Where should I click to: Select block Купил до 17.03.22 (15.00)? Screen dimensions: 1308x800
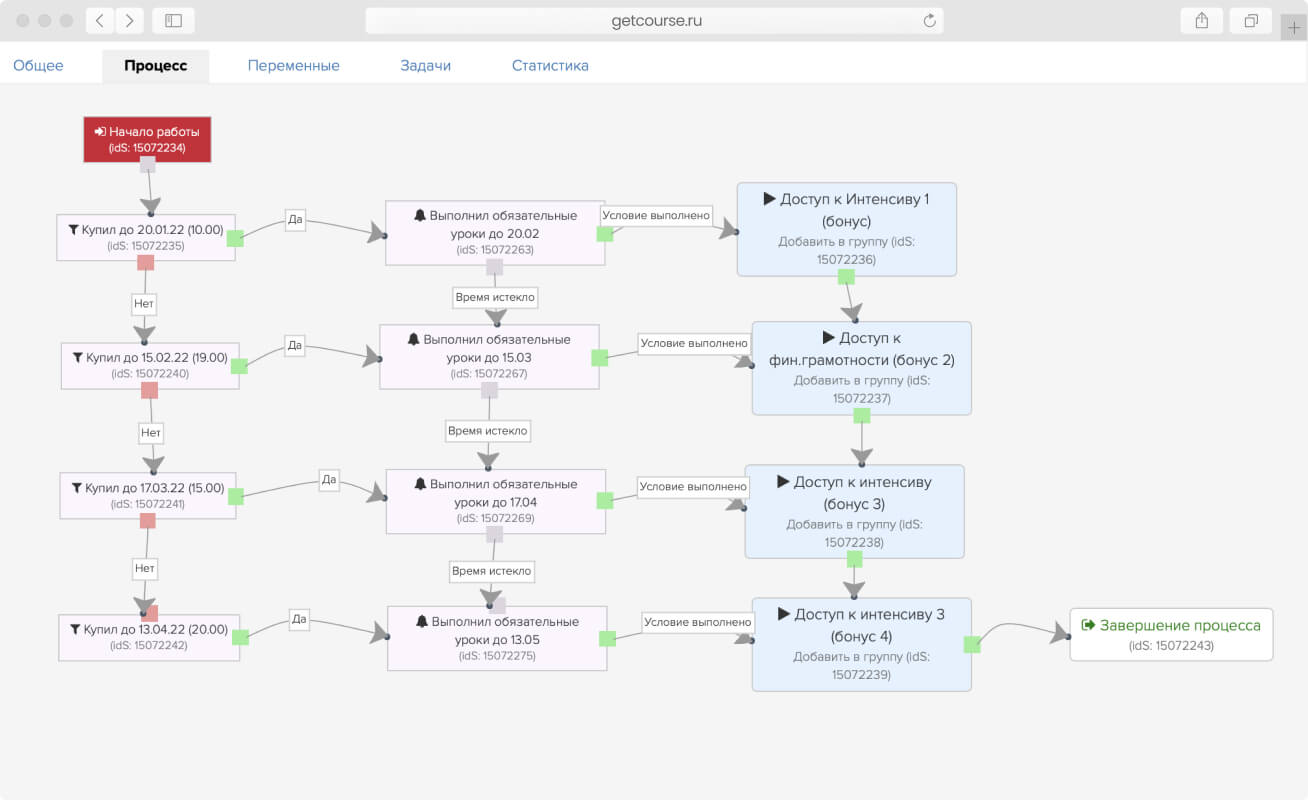(148, 495)
